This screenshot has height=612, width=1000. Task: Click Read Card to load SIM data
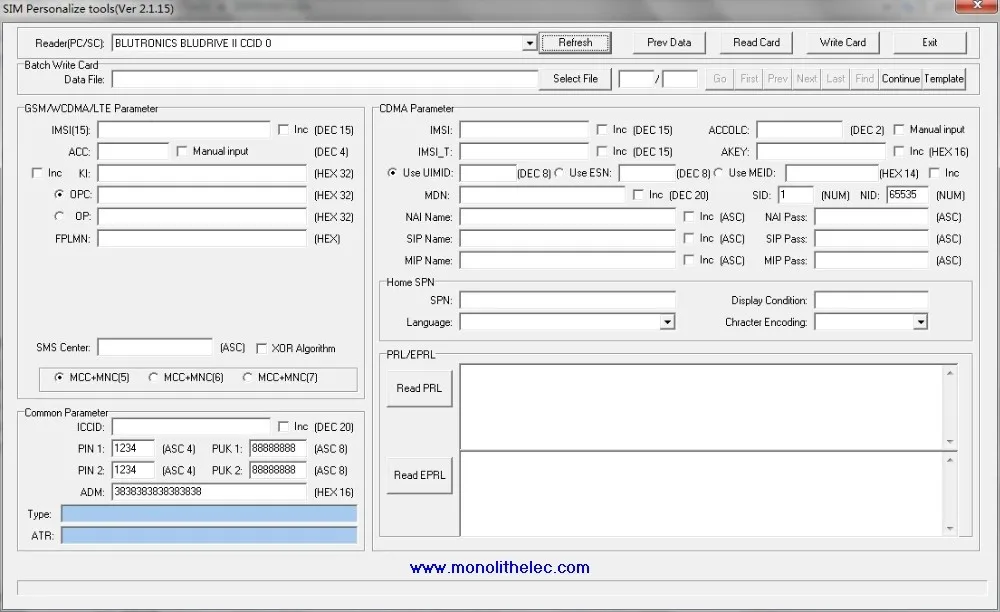pos(755,42)
